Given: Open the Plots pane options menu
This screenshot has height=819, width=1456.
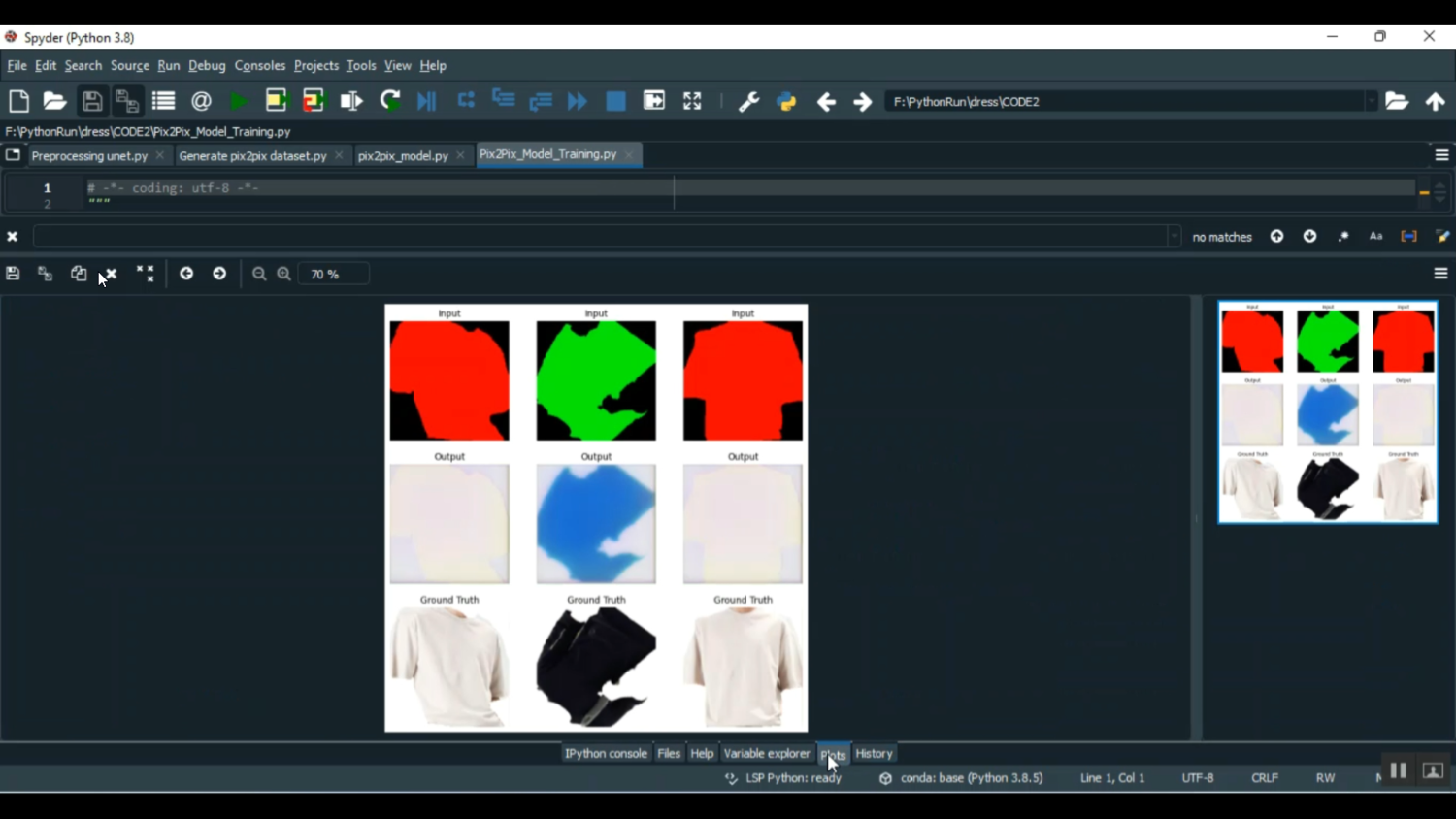Looking at the screenshot, I should [x=1442, y=273].
